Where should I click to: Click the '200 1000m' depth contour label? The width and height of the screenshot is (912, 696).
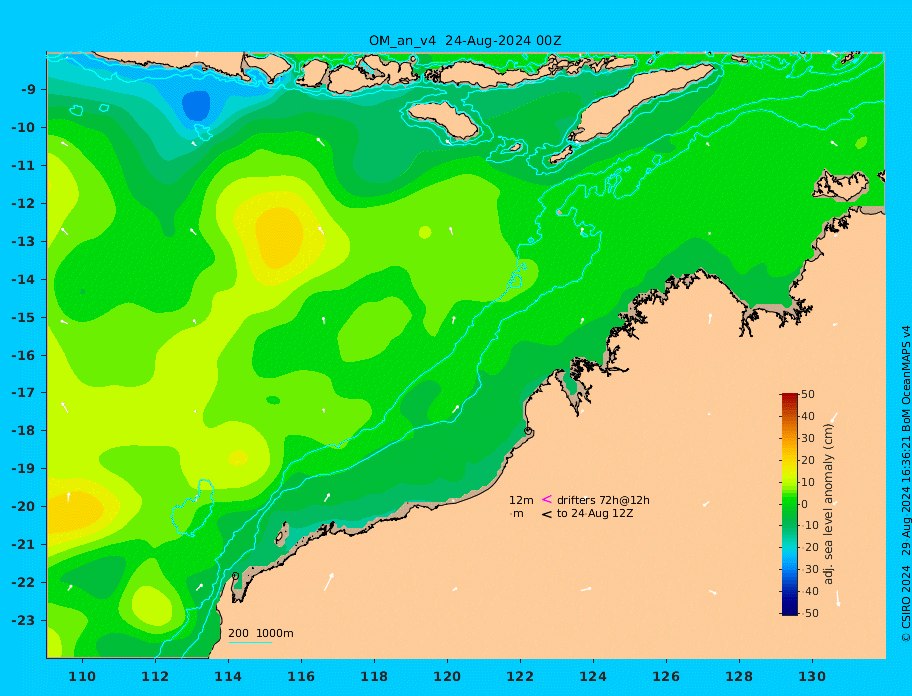pyautogui.click(x=261, y=633)
